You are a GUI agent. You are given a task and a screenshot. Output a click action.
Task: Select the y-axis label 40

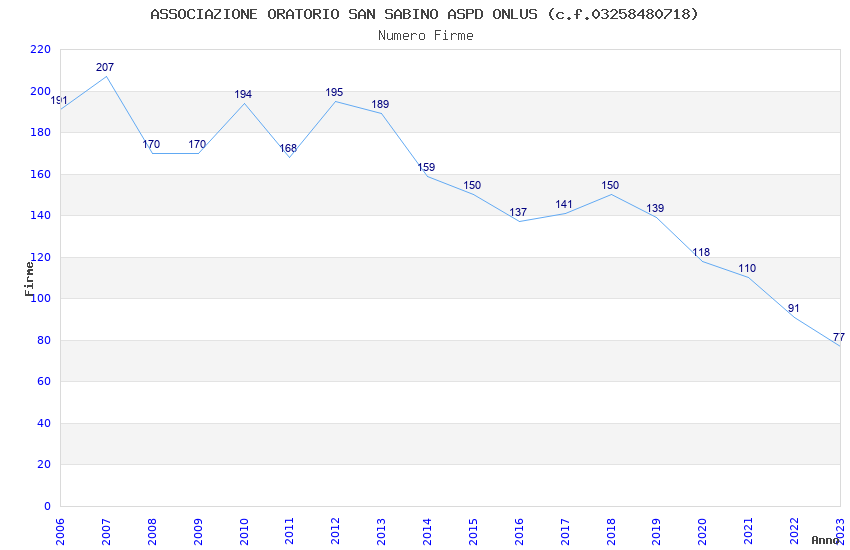[44, 423]
